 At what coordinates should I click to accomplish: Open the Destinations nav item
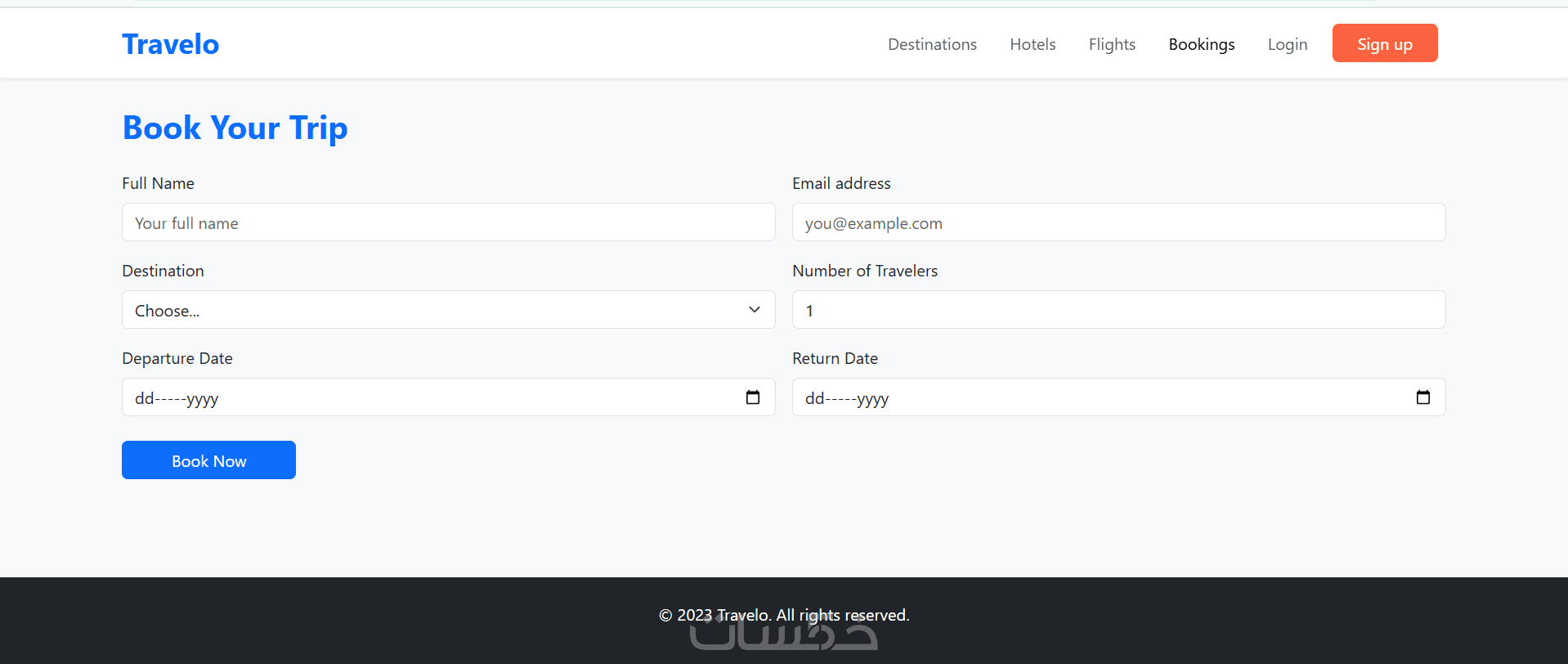pos(933,44)
